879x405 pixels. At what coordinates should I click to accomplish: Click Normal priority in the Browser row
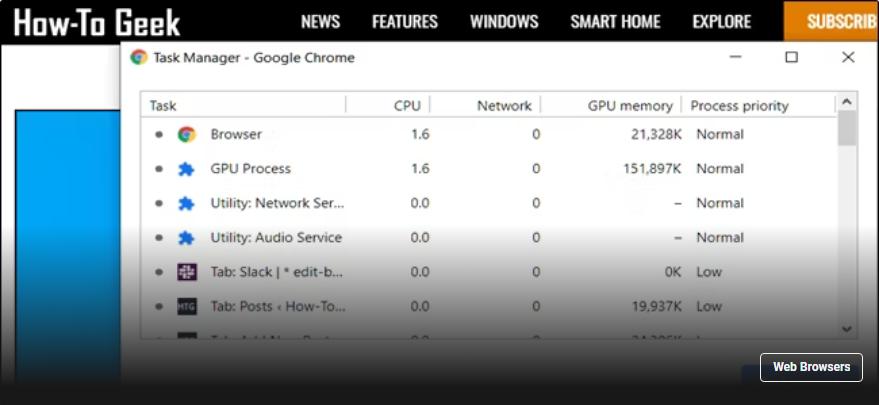pos(720,135)
